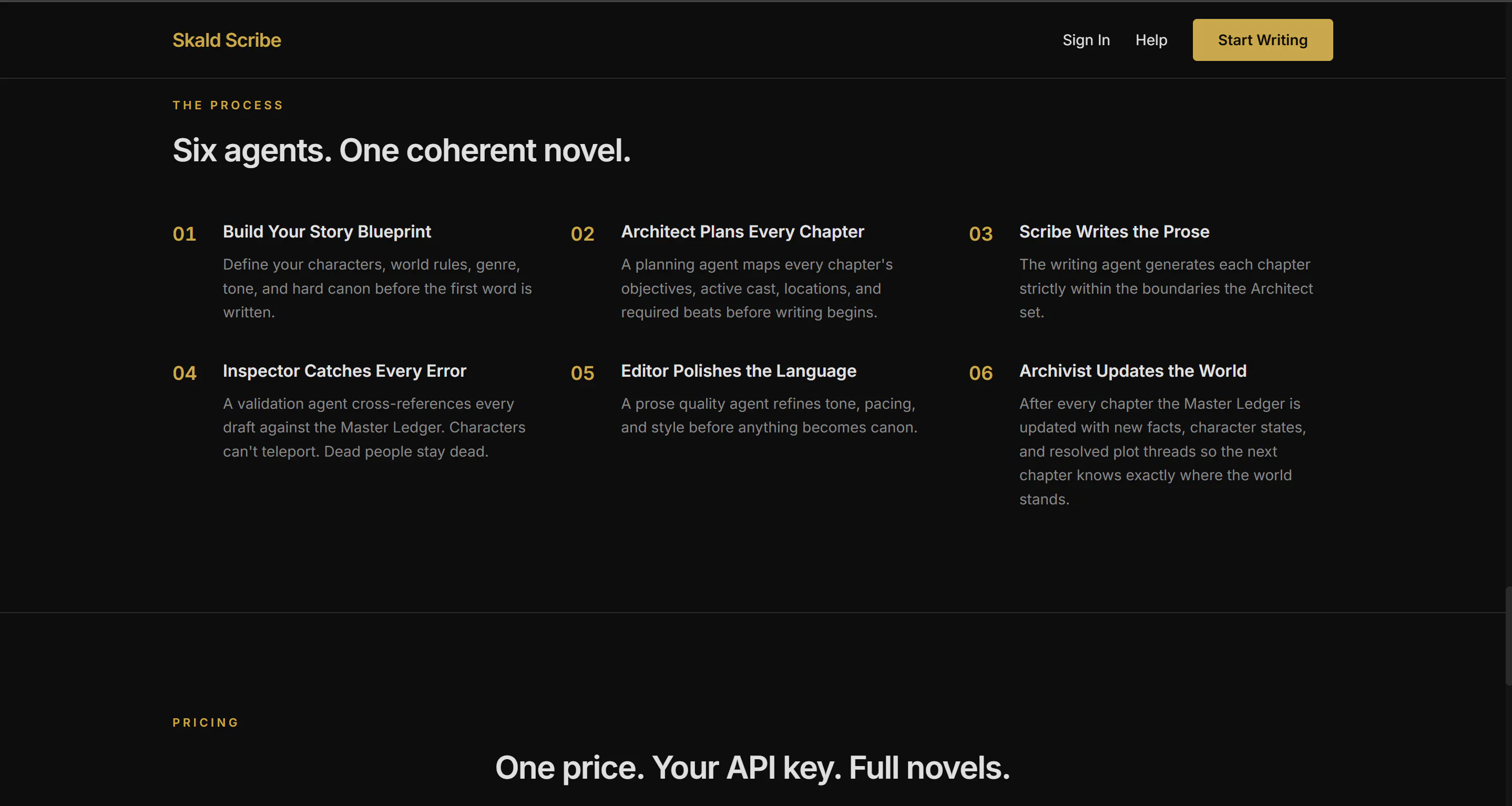Image resolution: width=1512 pixels, height=806 pixels.
Task: Click the 'A validation agent cross-references' description
Action: [374, 427]
